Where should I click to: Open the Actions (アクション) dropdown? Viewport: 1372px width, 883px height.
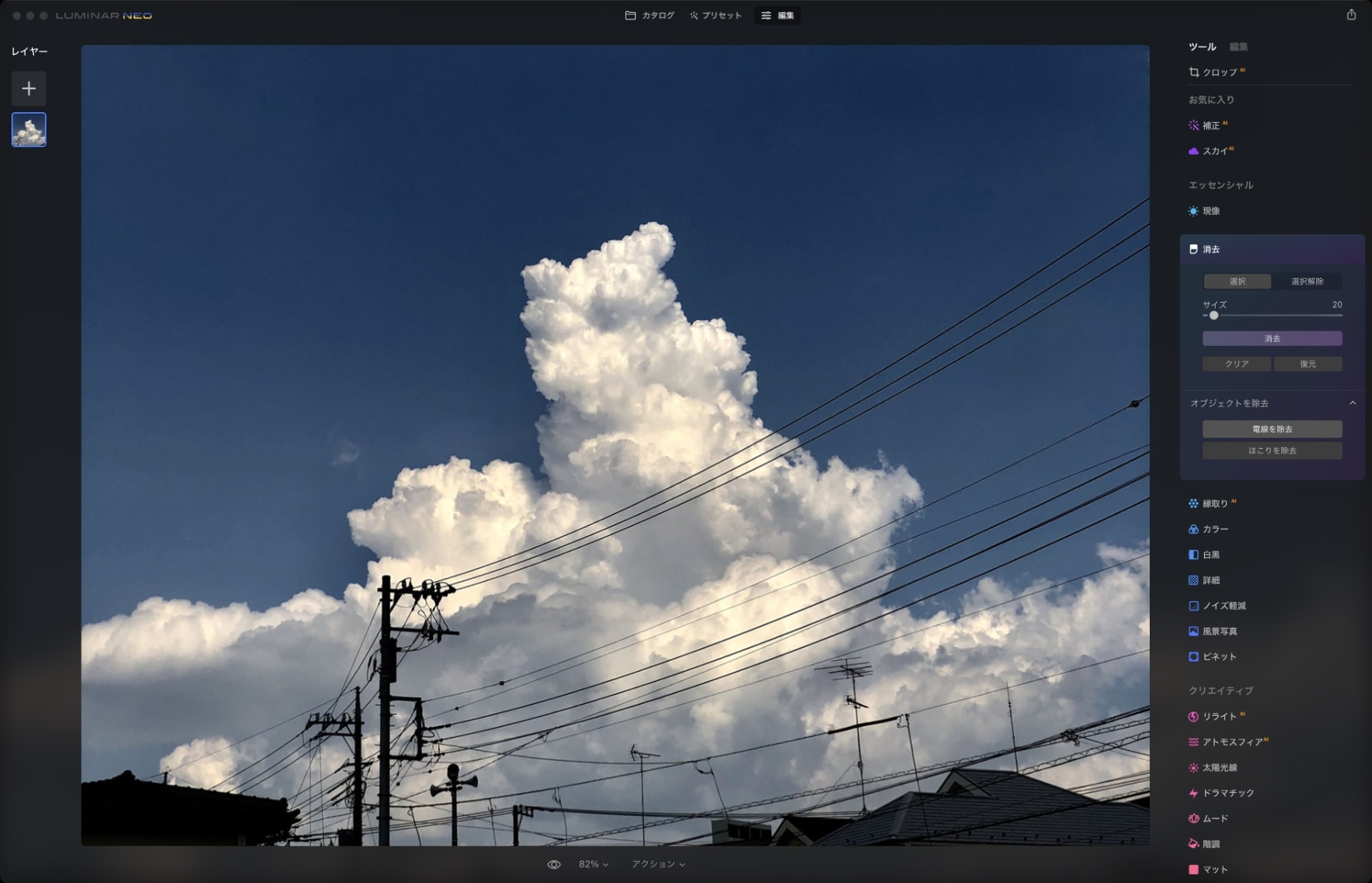[x=658, y=864]
